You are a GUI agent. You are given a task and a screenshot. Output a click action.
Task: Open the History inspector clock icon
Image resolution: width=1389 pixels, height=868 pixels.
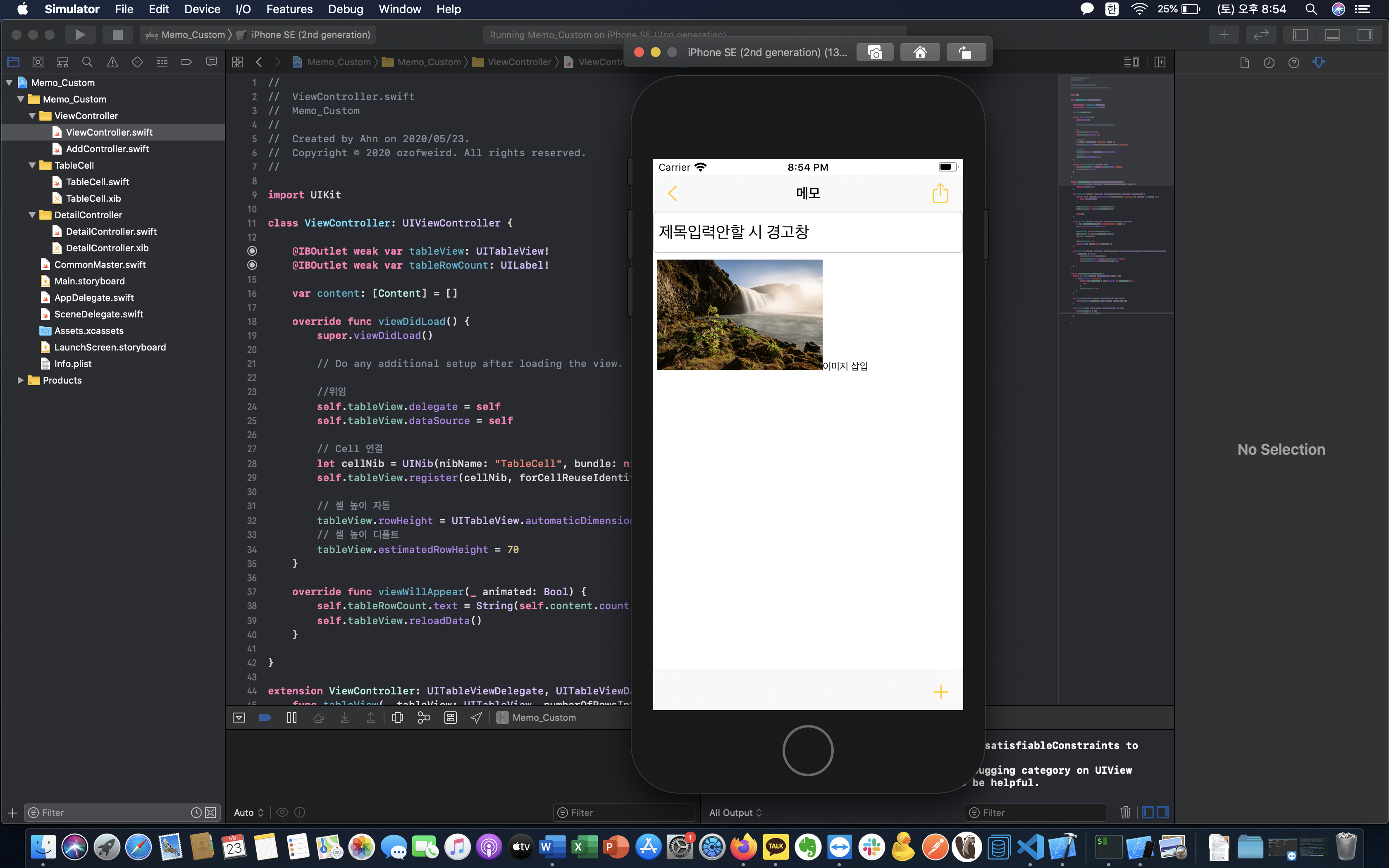(1269, 62)
